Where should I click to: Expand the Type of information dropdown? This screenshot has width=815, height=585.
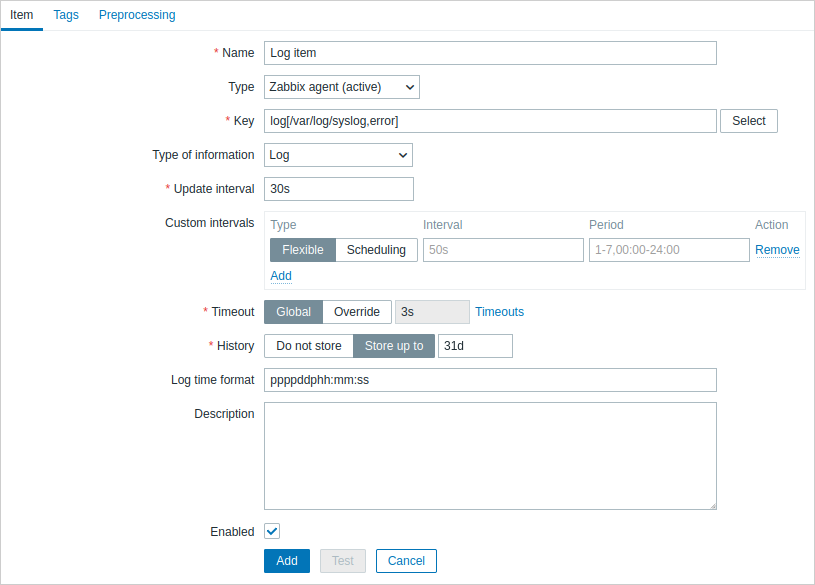338,155
